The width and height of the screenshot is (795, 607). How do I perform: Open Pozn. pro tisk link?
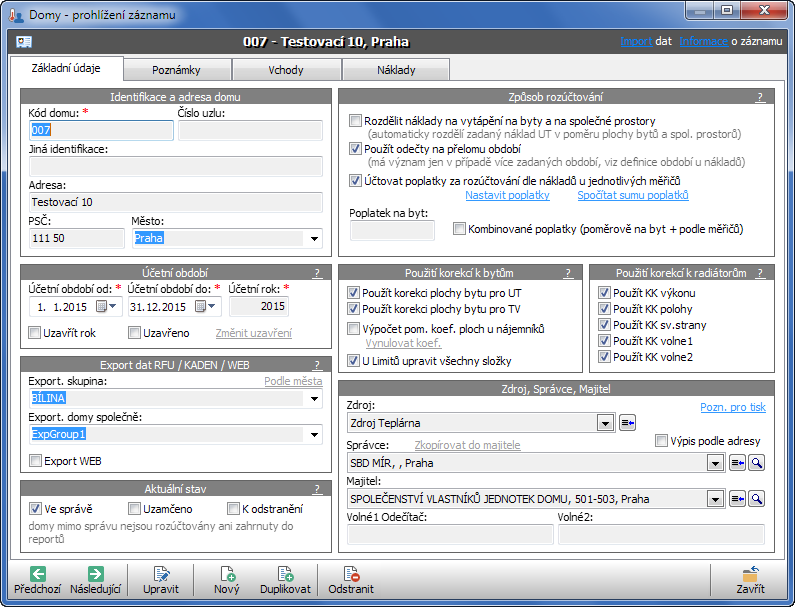pos(733,407)
